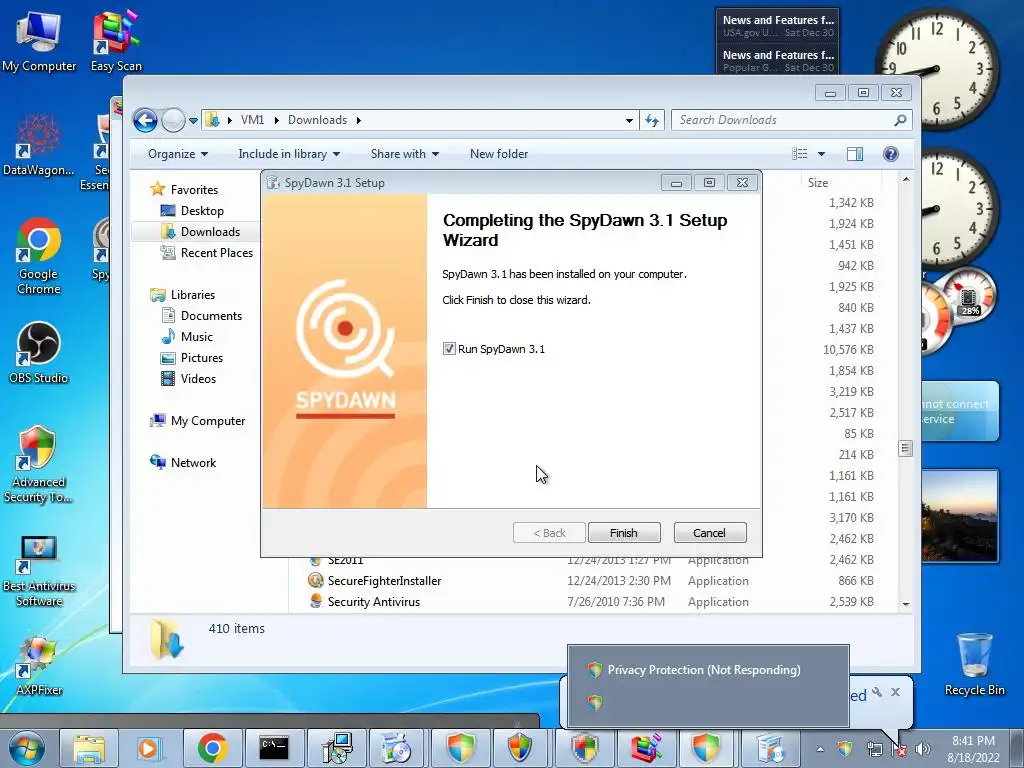Open Windows Explorer from taskbar
1024x768 pixels.
(89, 748)
